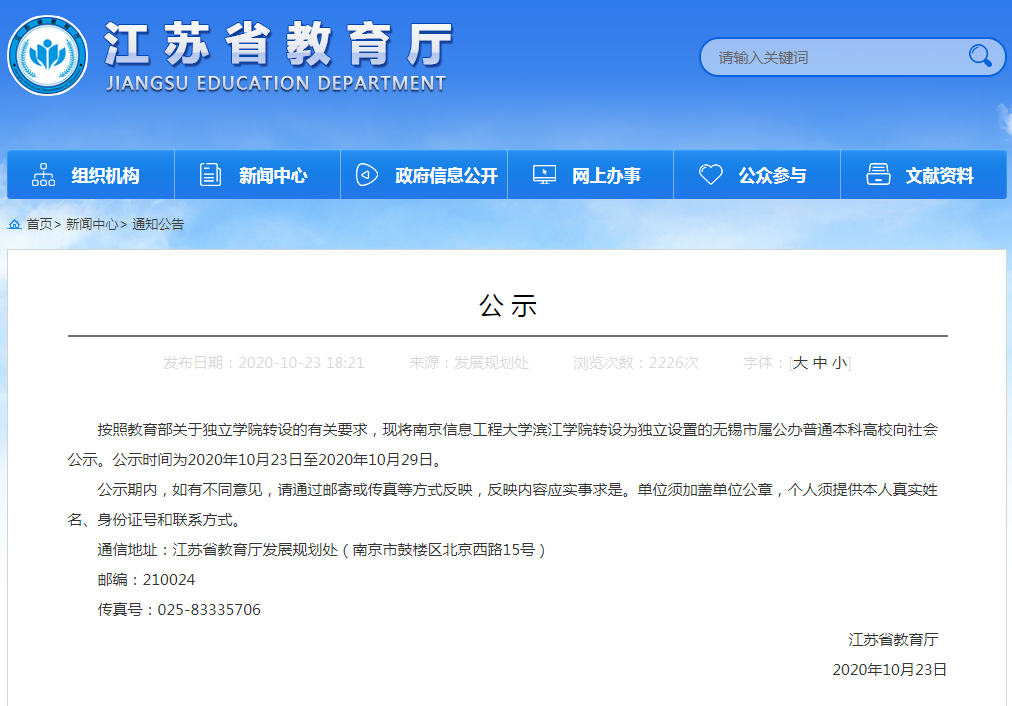Set font size to 小

click(839, 363)
